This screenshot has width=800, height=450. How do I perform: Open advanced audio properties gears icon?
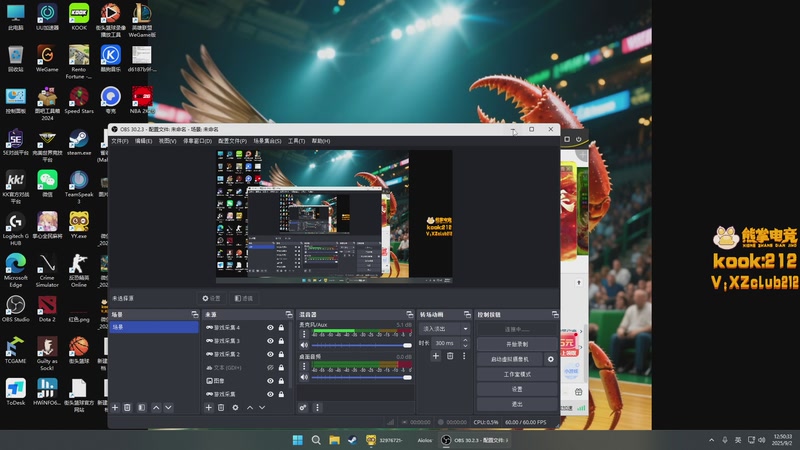(303, 408)
